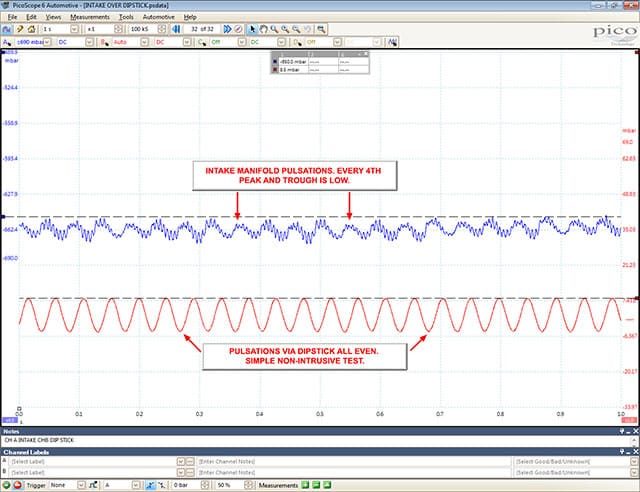Click the 32 of 32 buffer field

tap(202, 29)
